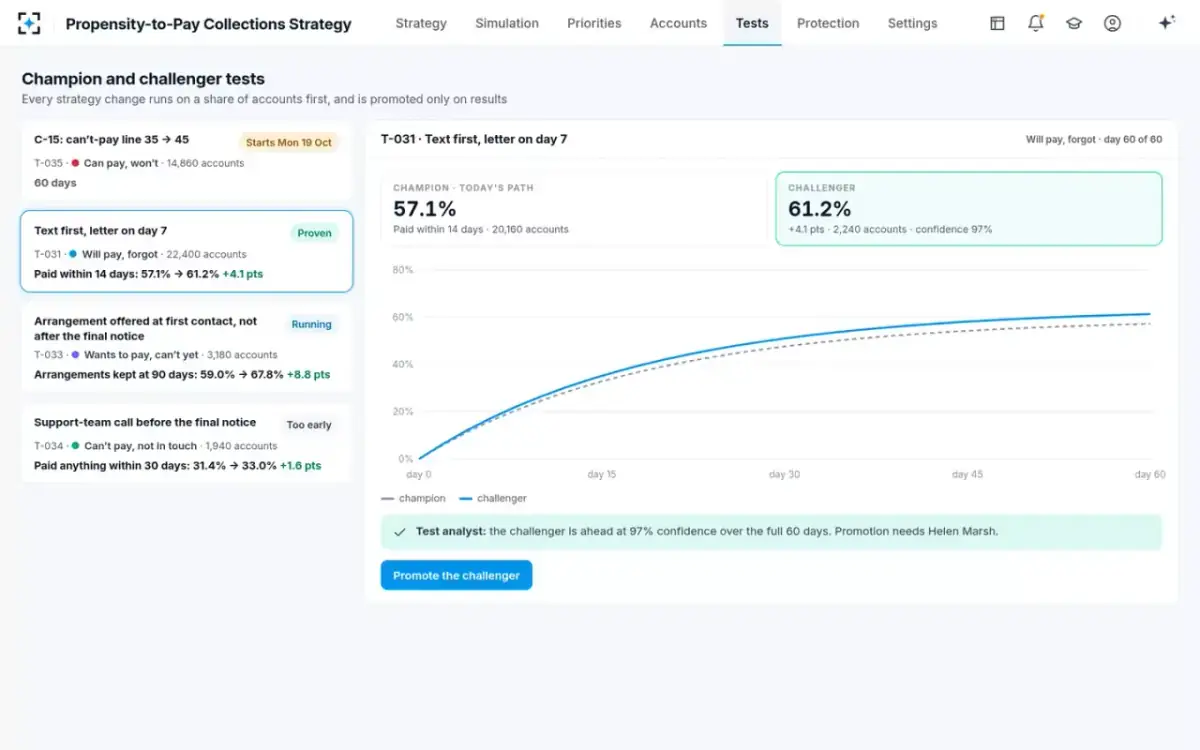Click the Starts Mon 19 Oct badge

coord(289,142)
